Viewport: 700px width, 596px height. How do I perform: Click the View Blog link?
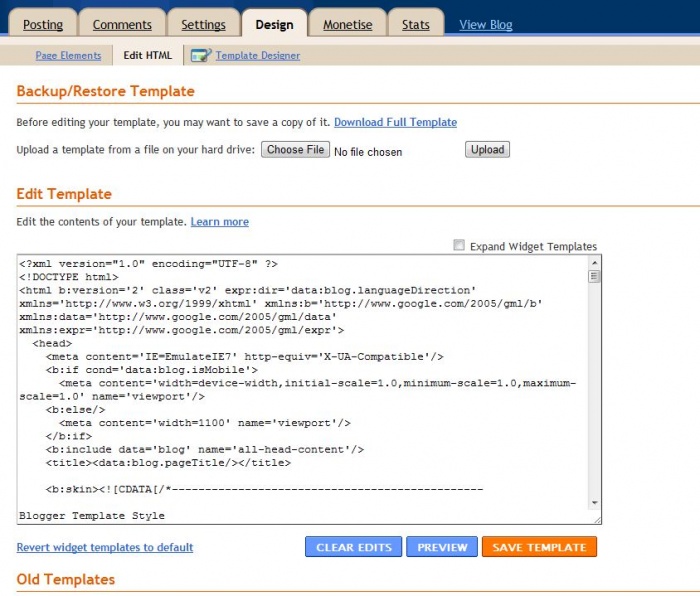coord(486,24)
